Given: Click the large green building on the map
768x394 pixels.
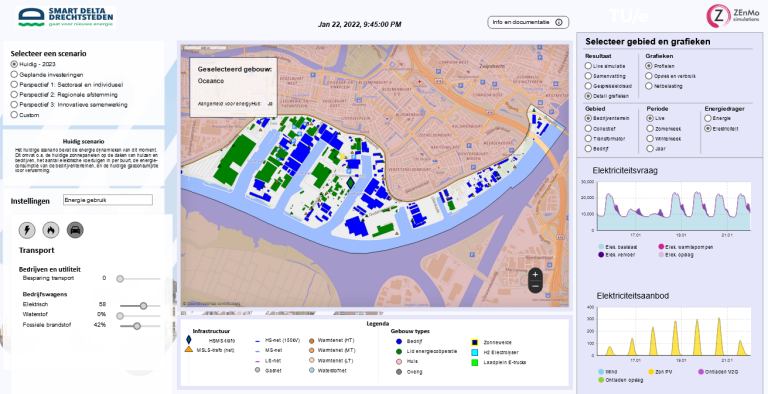Looking at the screenshot, I should [235, 159].
